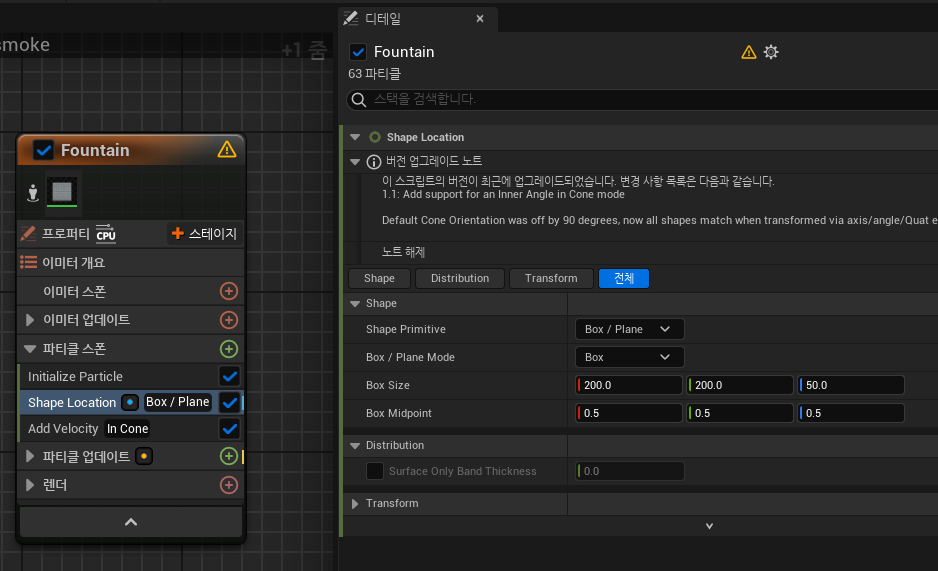The image size is (938, 571).
Task: Click the Box Midpoint Z field
Action: 851,413
